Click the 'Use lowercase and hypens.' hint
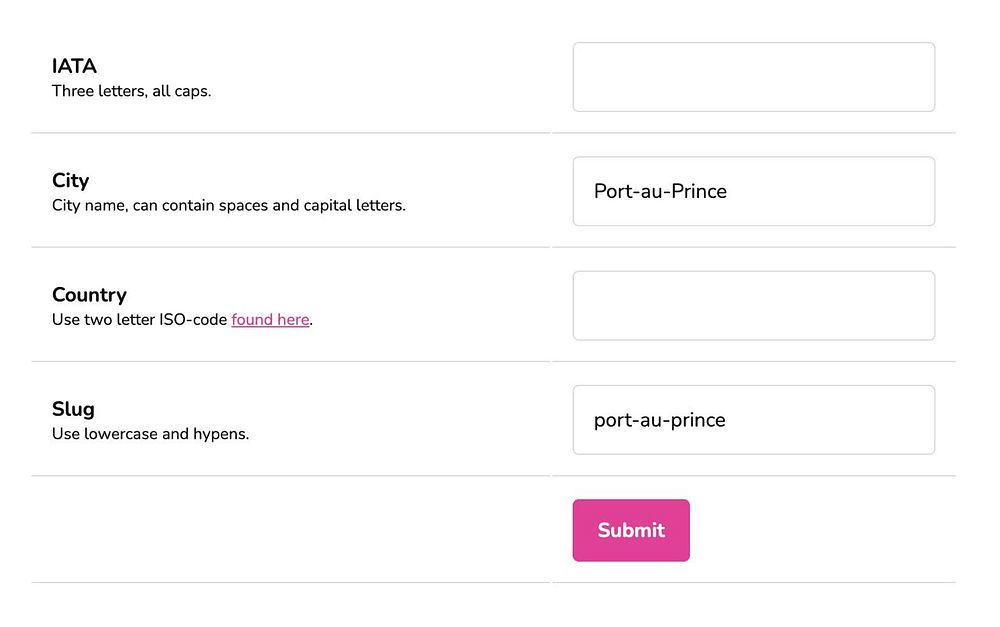This screenshot has height=627, width=1000. pyautogui.click(x=150, y=434)
